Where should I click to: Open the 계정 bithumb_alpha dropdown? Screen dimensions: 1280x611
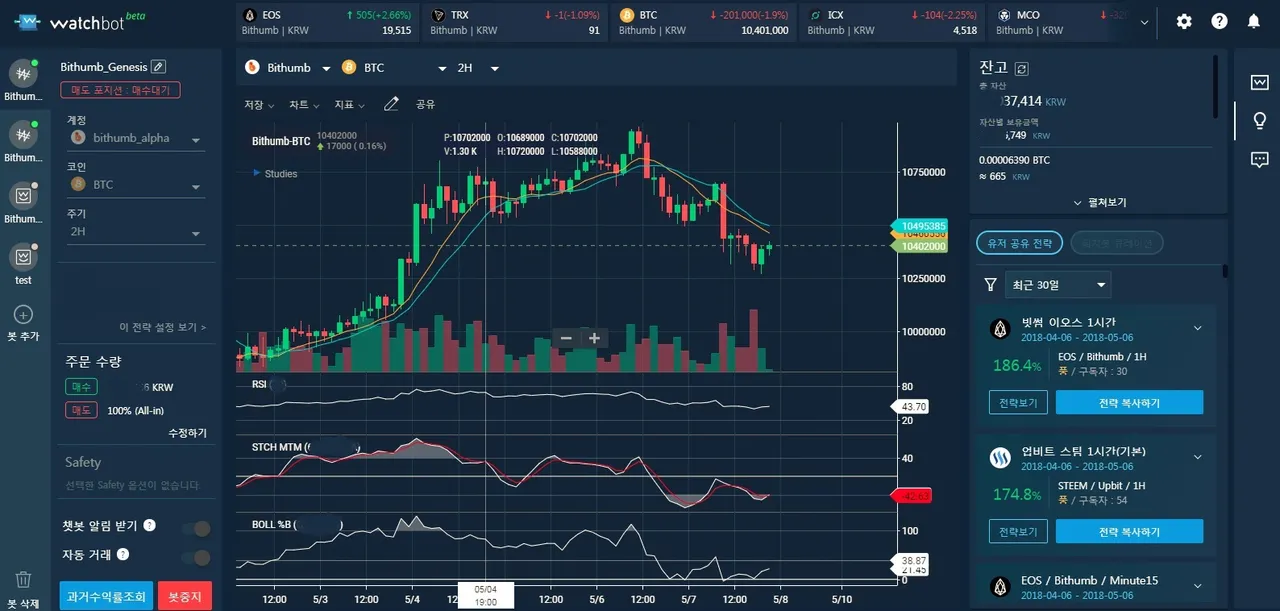coord(136,139)
